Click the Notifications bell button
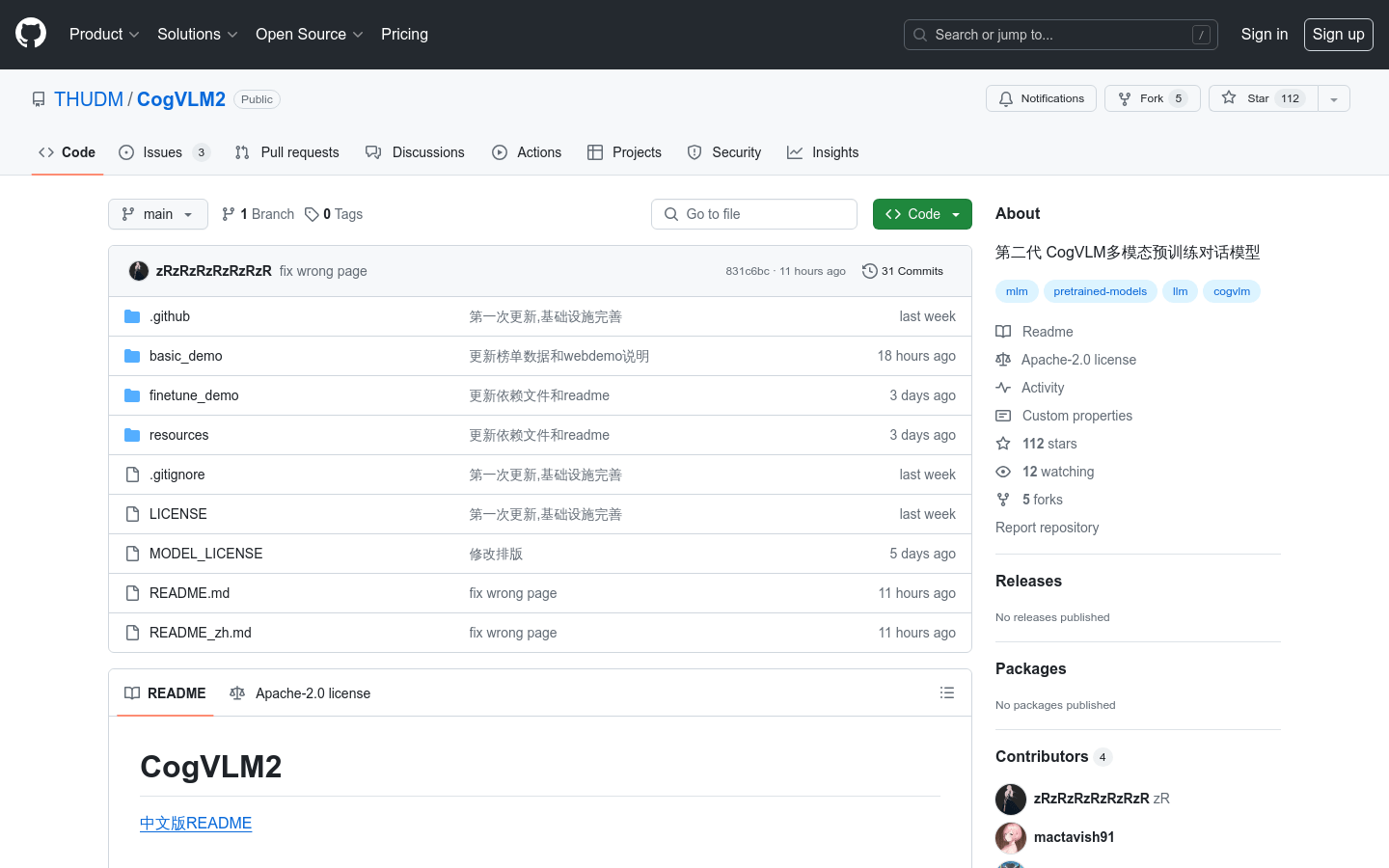This screenshot has height=868, width=1389. [1041, 98]
